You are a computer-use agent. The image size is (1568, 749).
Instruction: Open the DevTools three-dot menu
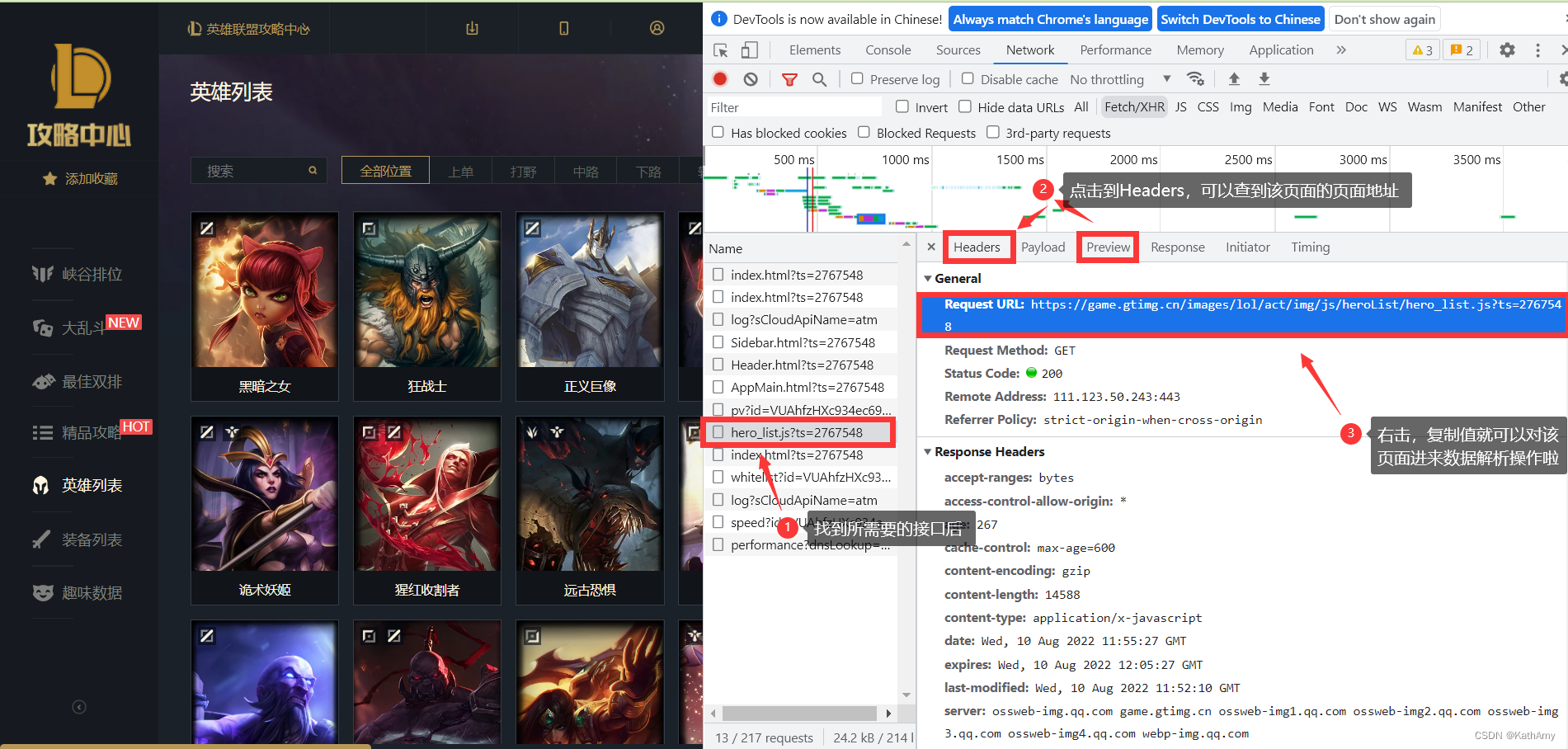click(x=1537, y=50)
